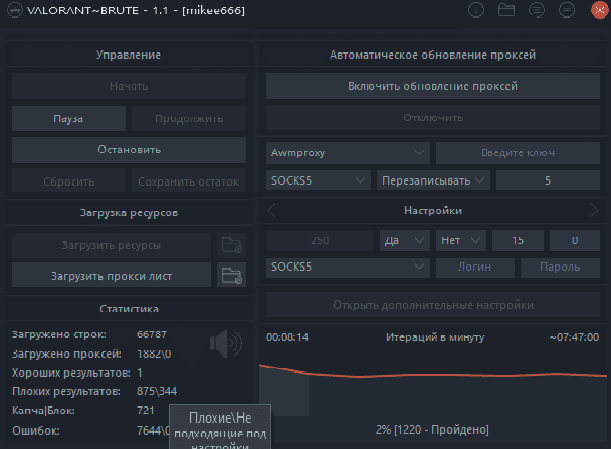Toggle the sound speaker icon in statistics

tap(226, 343)
